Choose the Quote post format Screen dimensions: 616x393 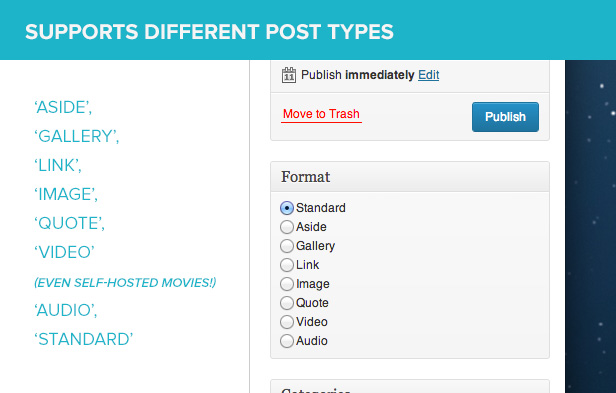287,303
